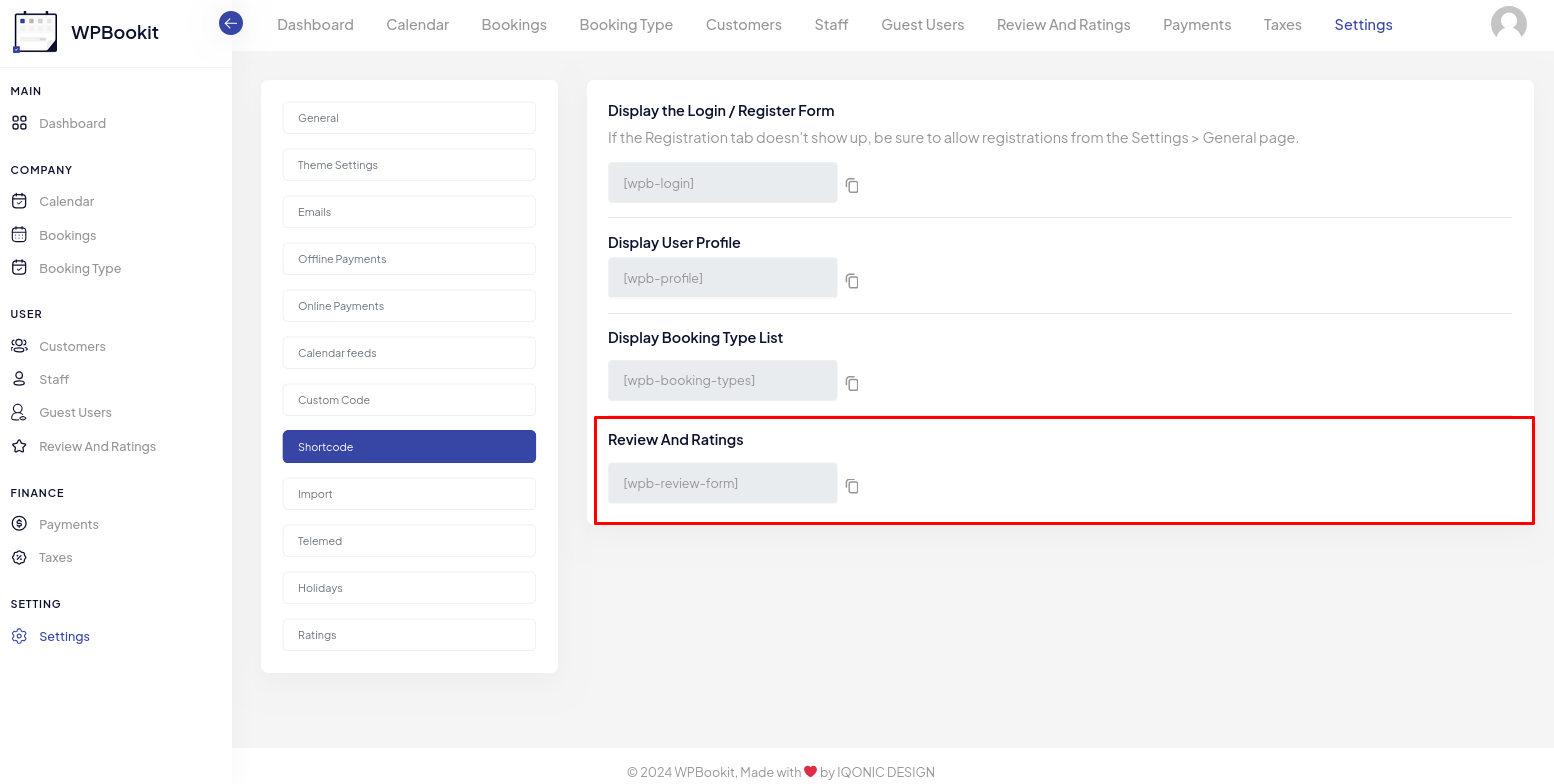Copy the wpb-login shortcode
The image size is (1554, 784).
852,185
